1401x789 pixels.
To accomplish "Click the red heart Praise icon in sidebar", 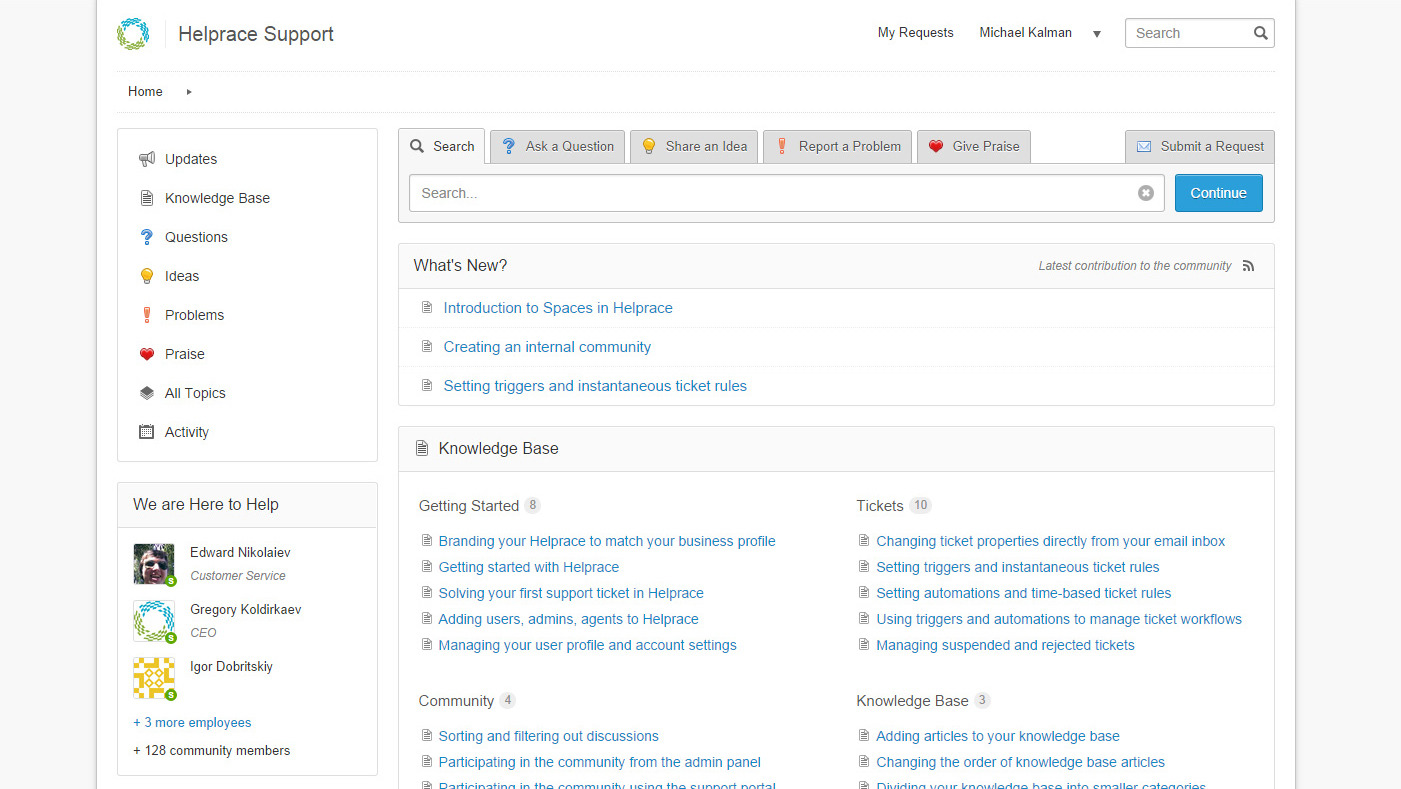I will [x=147, y=354].
